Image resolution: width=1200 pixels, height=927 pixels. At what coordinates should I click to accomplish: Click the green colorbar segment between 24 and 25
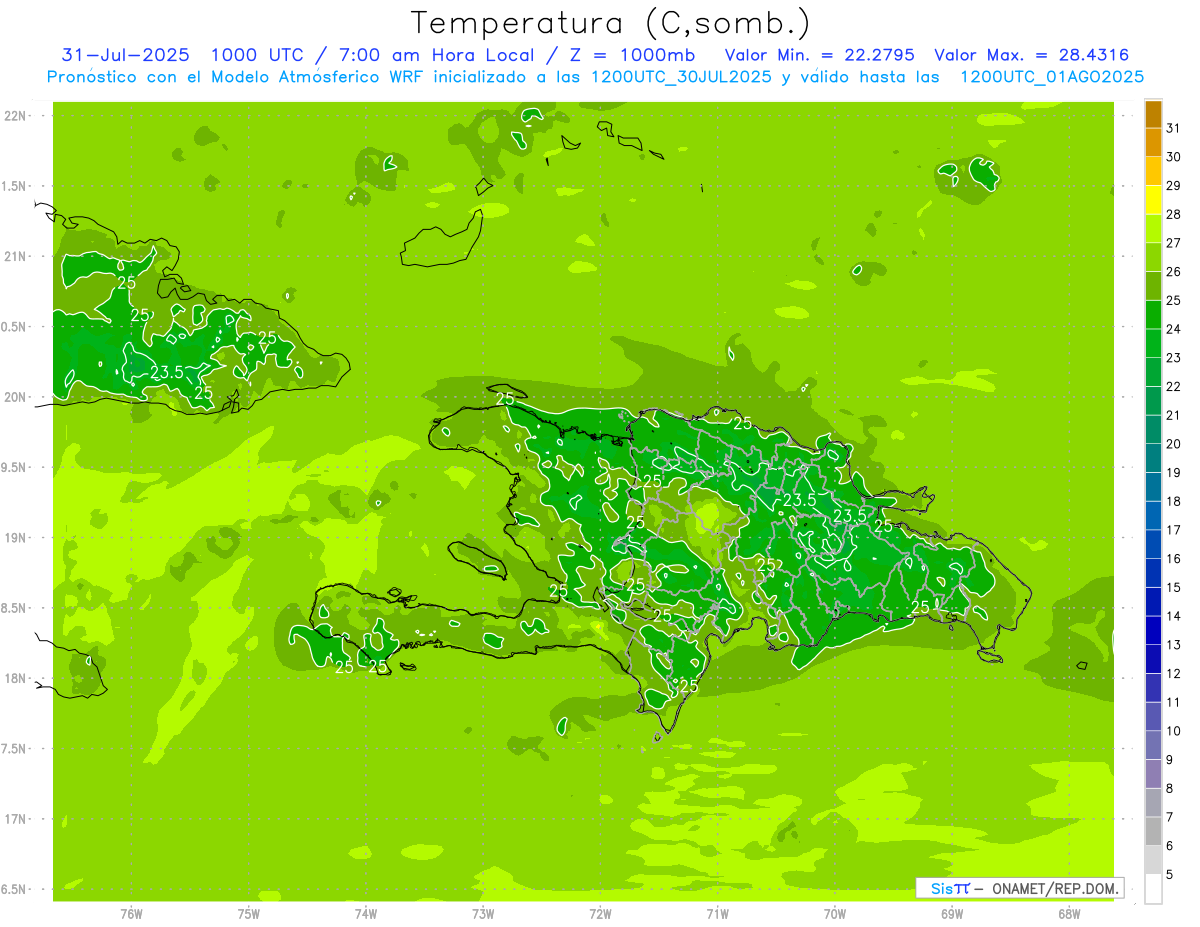tap(1153, 314)
